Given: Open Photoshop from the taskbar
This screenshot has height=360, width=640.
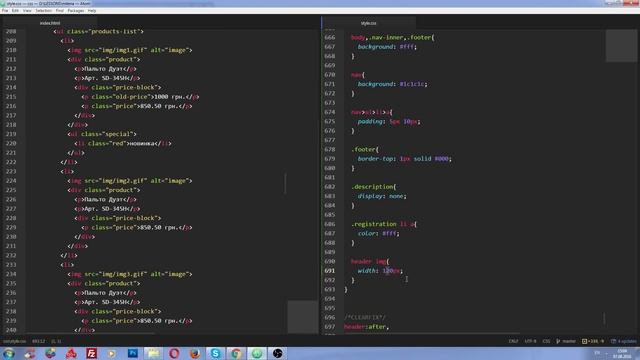Looking at the screenshot, I should click(x=133, y=353).
